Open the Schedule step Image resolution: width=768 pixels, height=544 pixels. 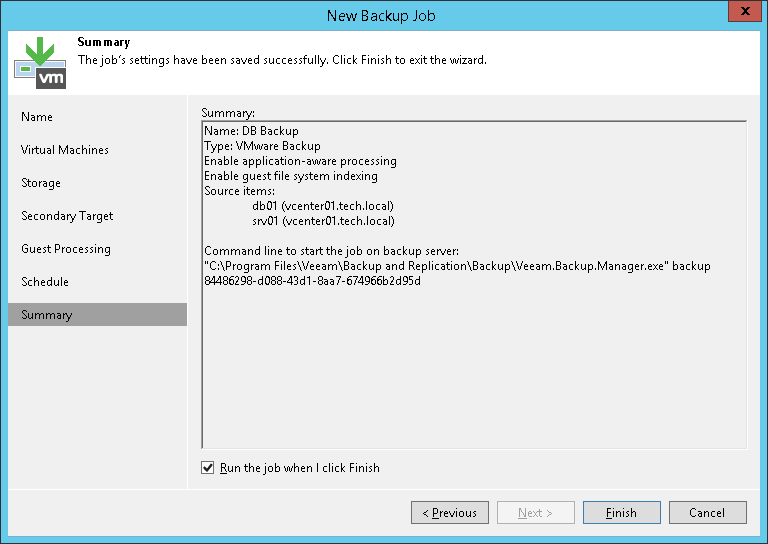click(x=45, y=282)
